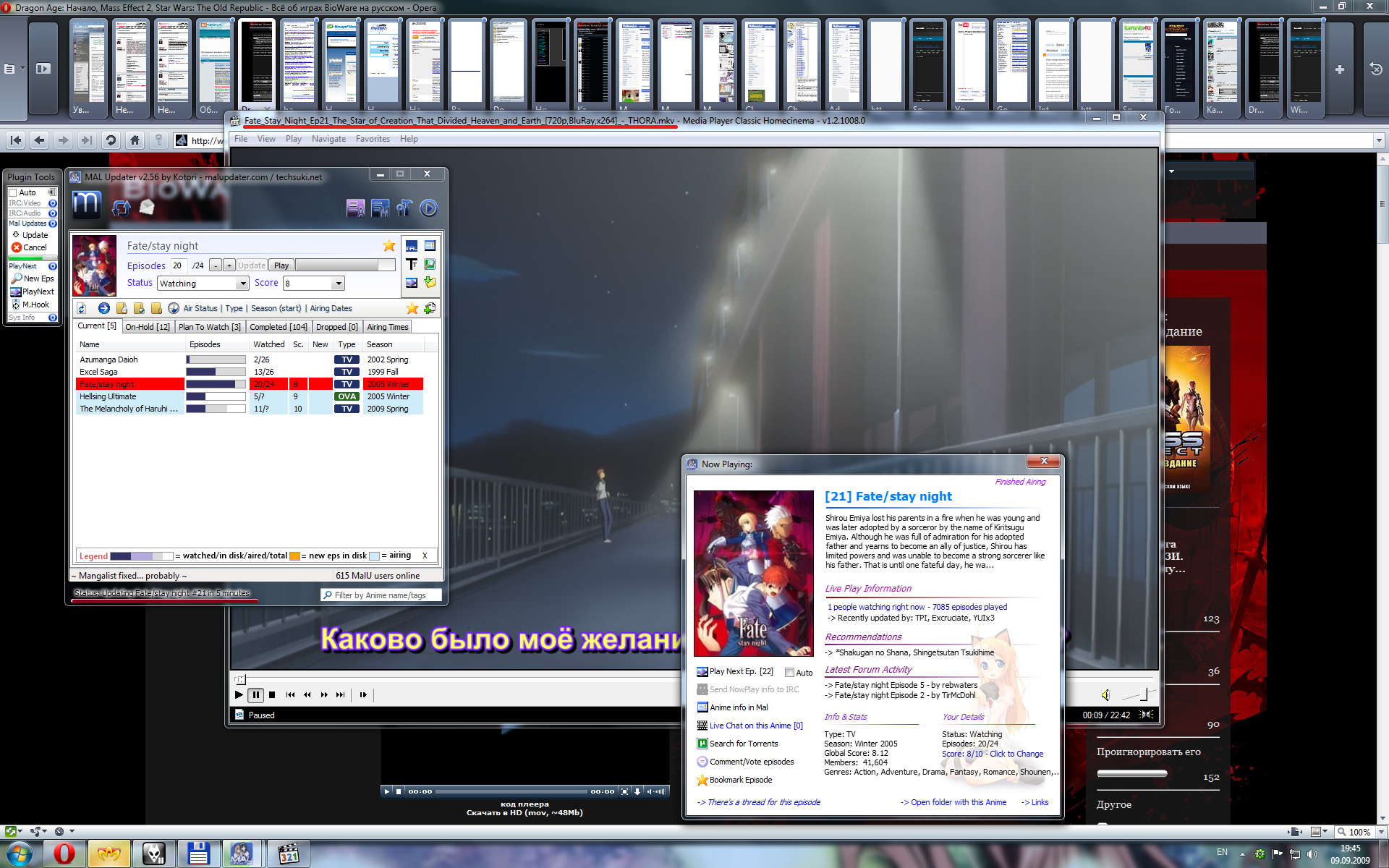Collapse the Mal Updates section in Plugin Tools
Image resolution: width=1389 pixels, height=868 pixels.
coord(52,224)
